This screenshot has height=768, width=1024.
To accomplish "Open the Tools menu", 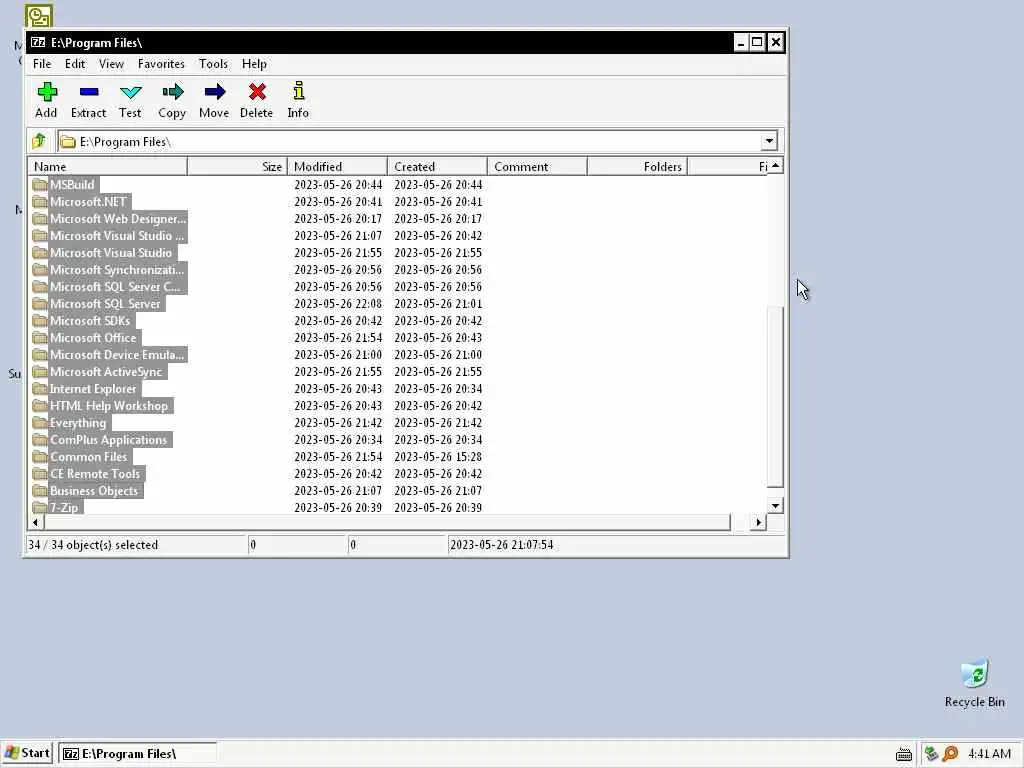I will click(213, 64).
